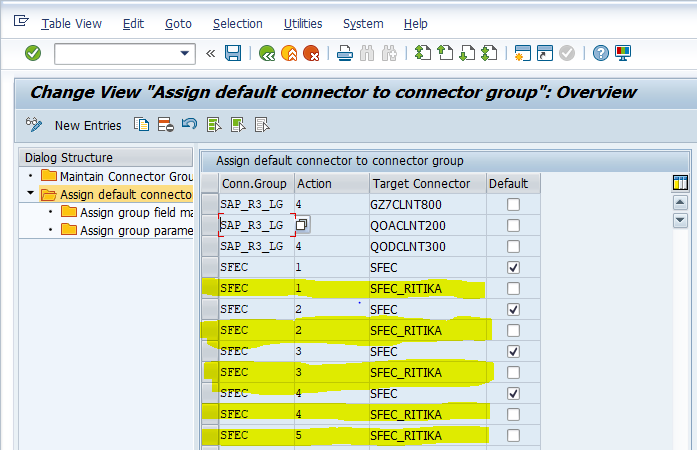Open the Edit menu
This screenshot has height=450, width=697.
point(133,24)
